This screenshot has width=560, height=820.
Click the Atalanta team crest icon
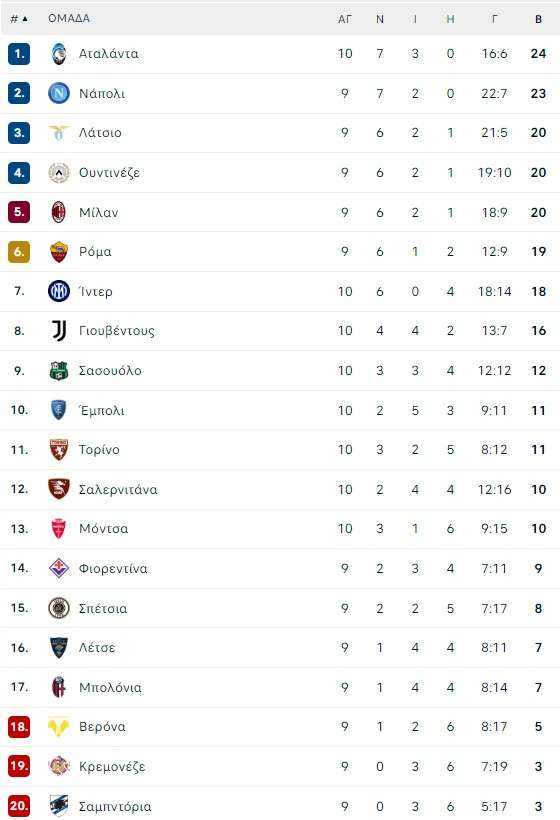click(x=59, y=54)
